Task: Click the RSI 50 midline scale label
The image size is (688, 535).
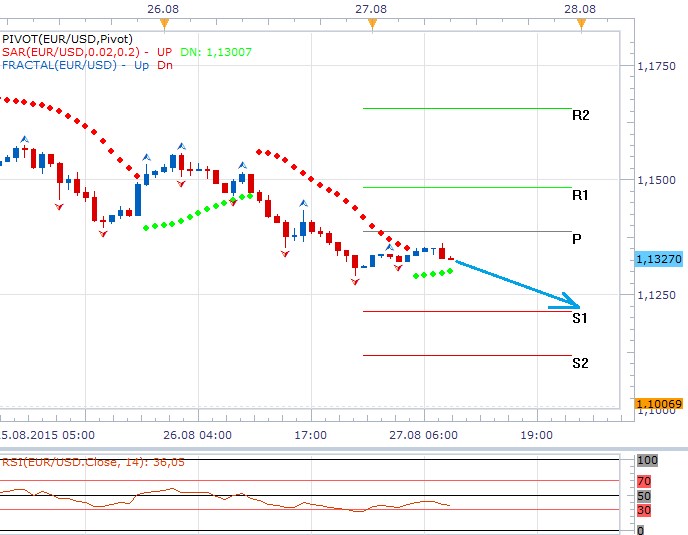Action: tap(645, 496)
